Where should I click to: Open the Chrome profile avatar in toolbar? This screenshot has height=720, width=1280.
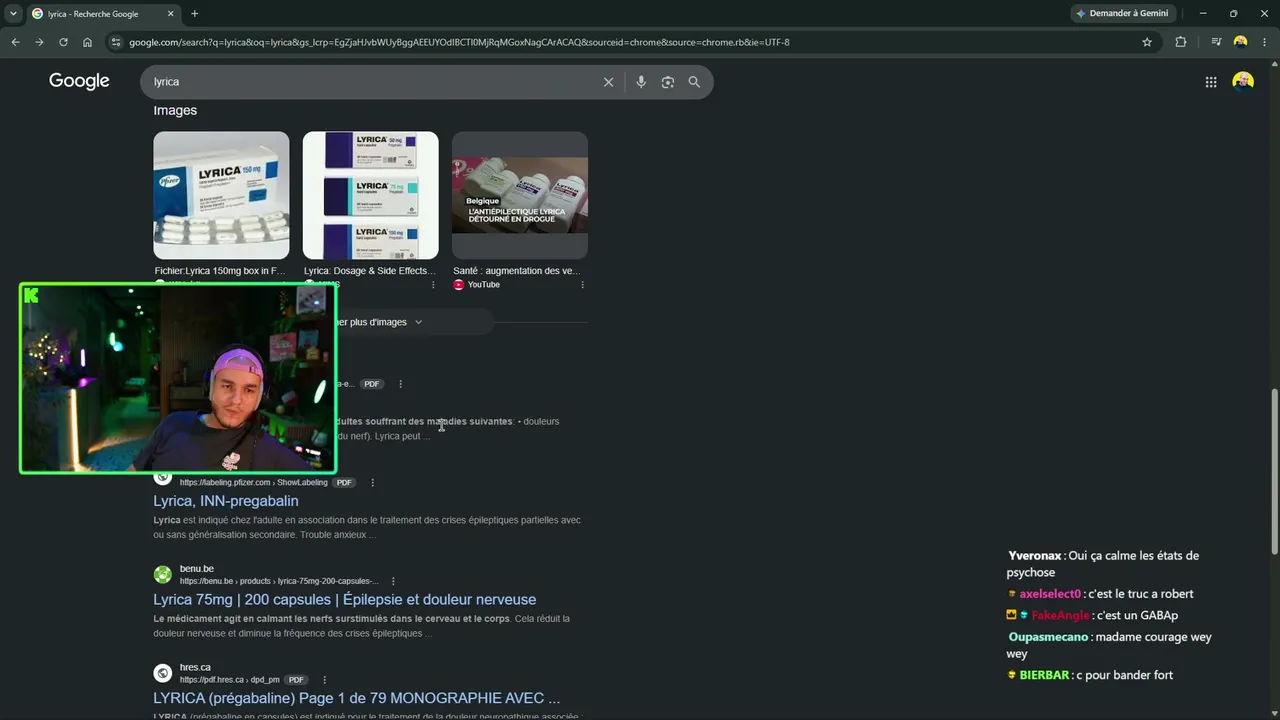(x=1241, y=42)
